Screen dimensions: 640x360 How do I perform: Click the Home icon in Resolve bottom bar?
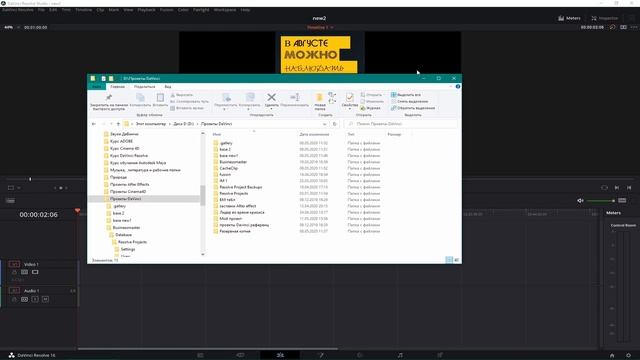(x=612, y=356)
